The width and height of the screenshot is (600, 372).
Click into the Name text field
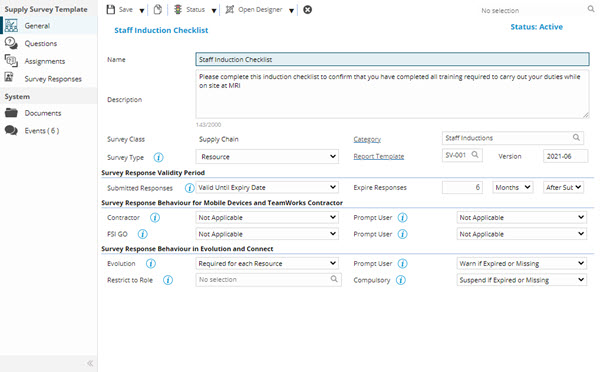392,59
